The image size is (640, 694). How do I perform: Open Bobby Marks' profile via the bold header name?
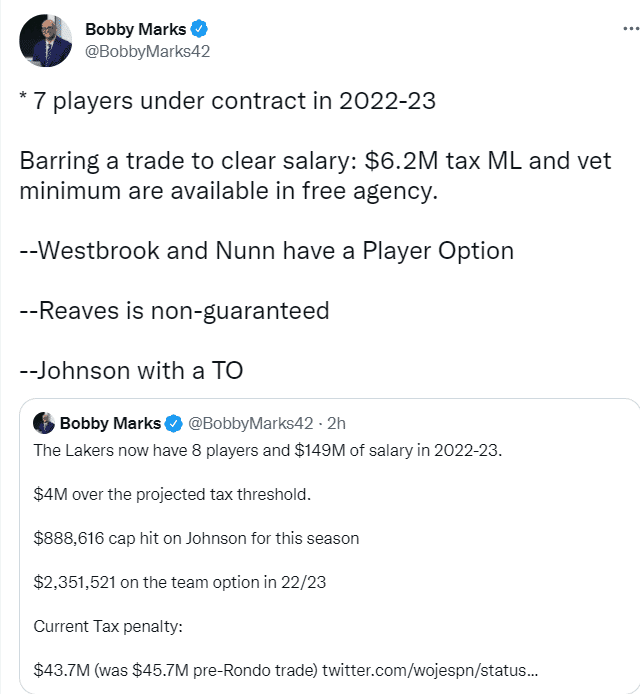(135, 30)
